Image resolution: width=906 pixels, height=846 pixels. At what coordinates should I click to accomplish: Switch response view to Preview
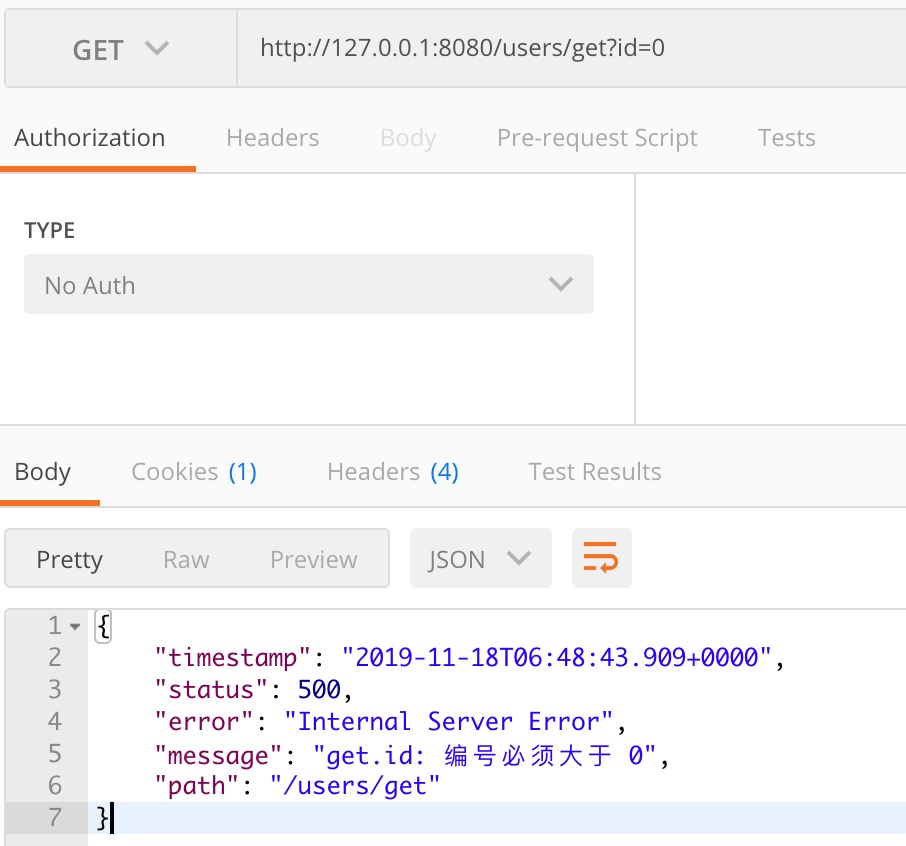[x=312, y=558]
